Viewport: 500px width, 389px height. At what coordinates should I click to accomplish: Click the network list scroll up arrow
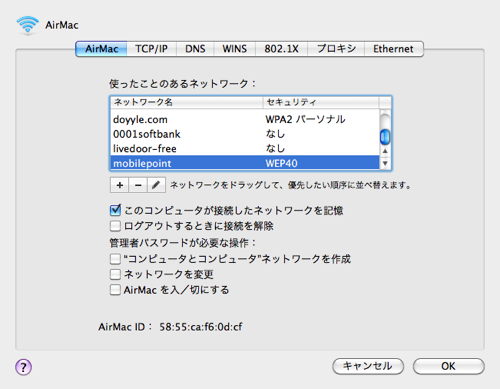click(x=385, y=151)
